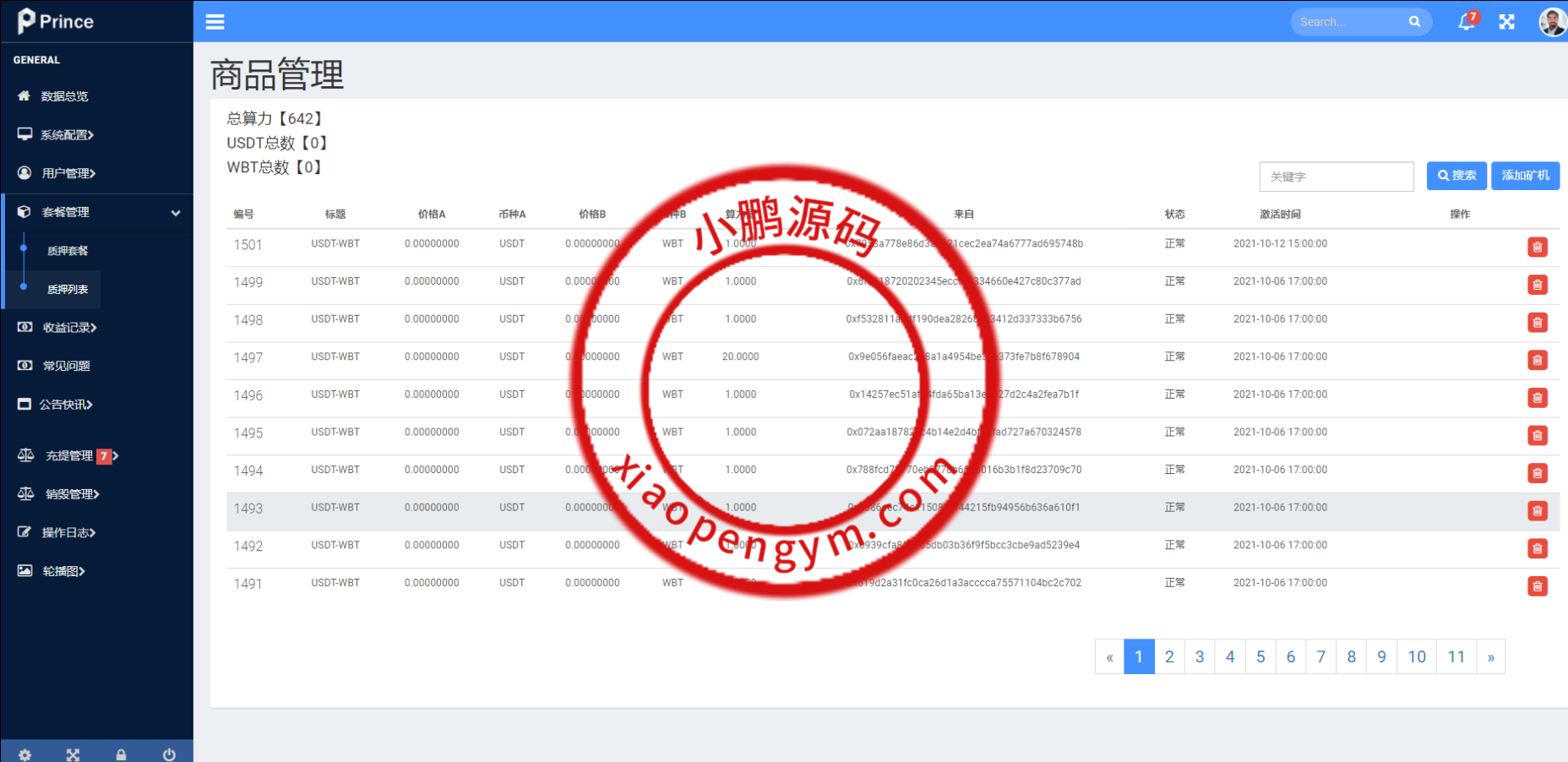Click fullscreen icon in sidebar footer

click(73, 754)
